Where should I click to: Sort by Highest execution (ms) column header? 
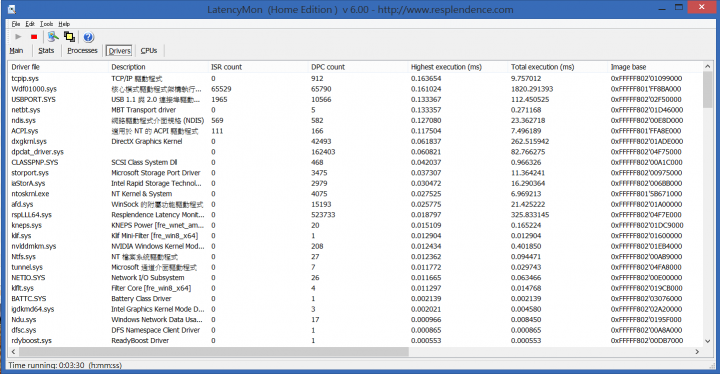click(458, 67)
